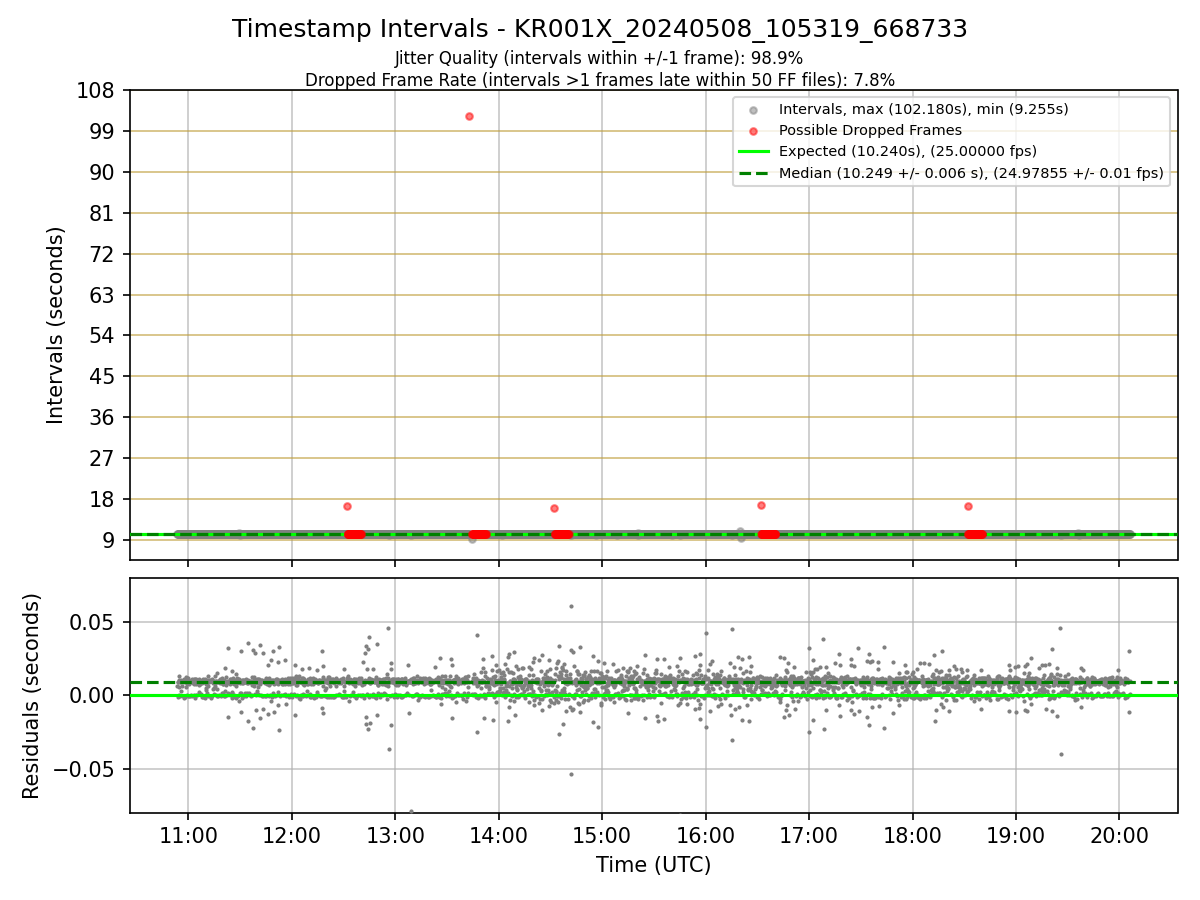Select the "Jitter Quality" 98.9% subtitle line
1200x900 pixels.
point(599,59)
